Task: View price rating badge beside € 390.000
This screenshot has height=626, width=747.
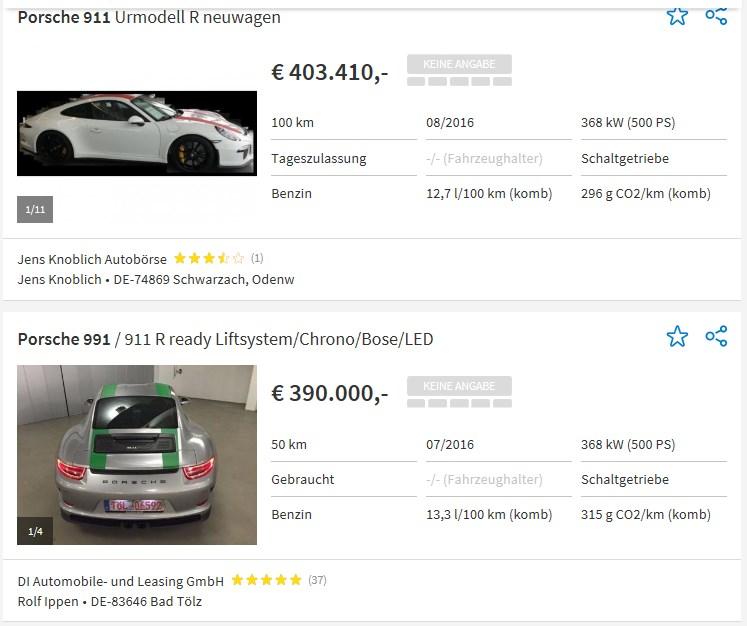Action: point(459,392)
